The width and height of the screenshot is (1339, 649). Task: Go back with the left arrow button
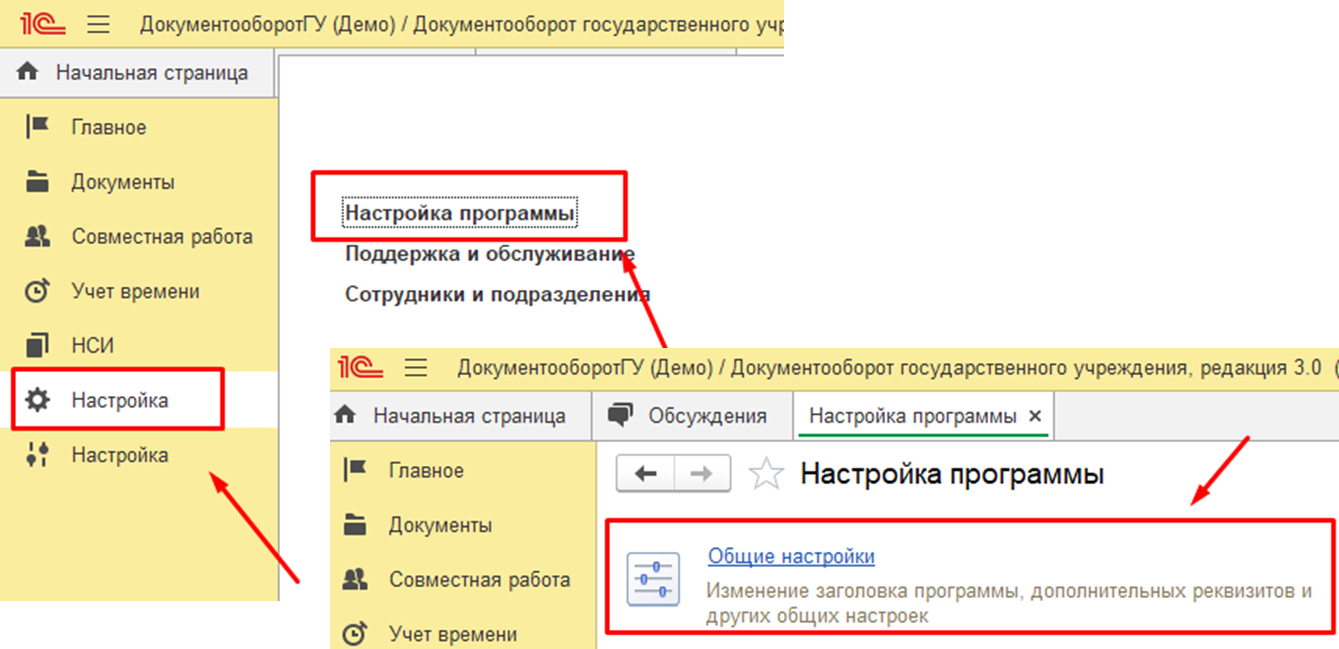(x=646, y=474)
